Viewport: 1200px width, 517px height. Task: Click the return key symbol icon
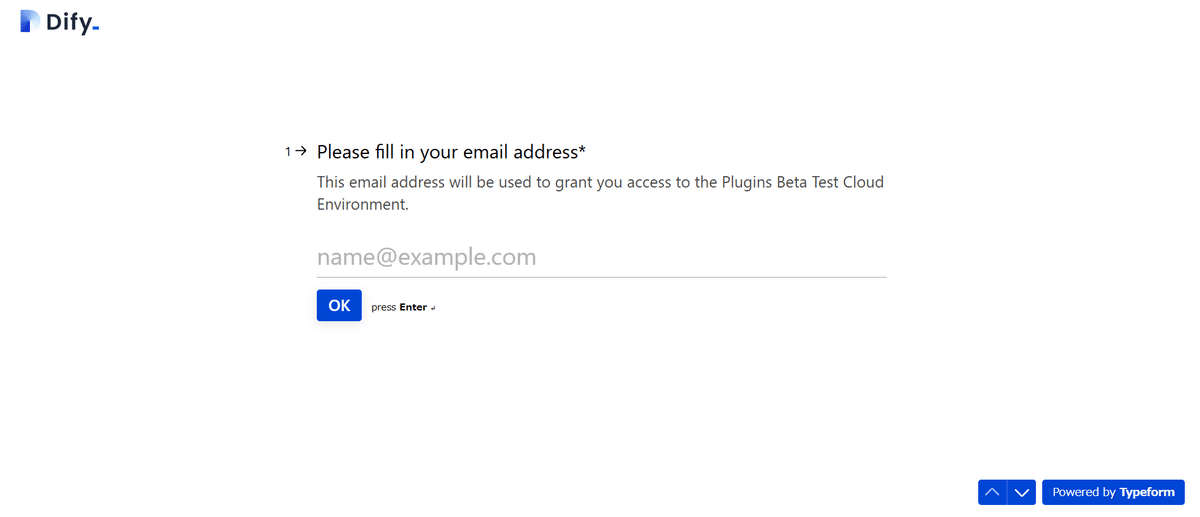coord(433,308)
